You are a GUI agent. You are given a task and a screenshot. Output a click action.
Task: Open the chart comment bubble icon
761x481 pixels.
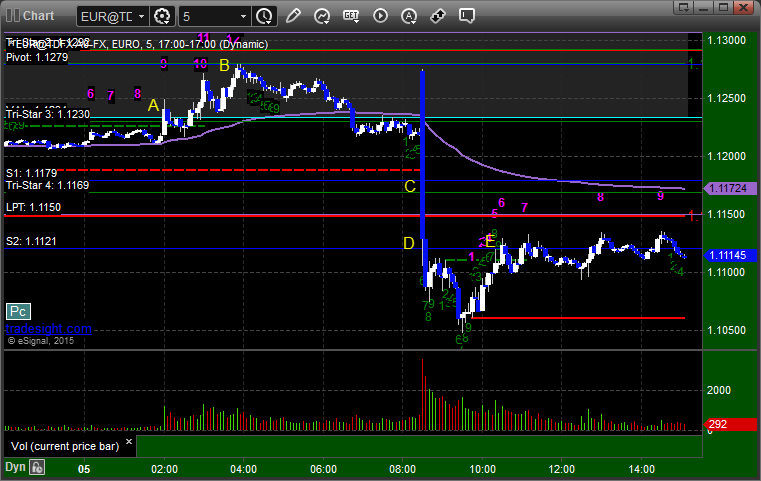(x=466, y=16)
